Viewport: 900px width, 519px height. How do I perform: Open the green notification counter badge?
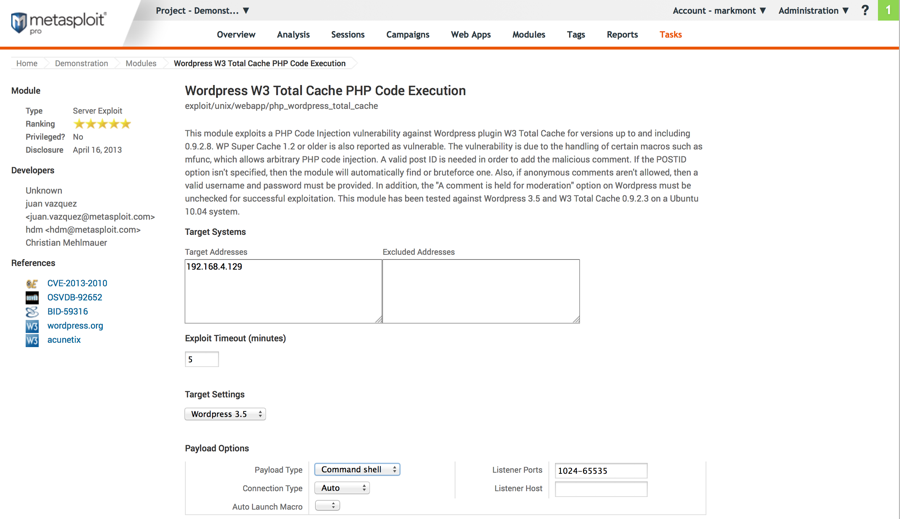point(889,10)
